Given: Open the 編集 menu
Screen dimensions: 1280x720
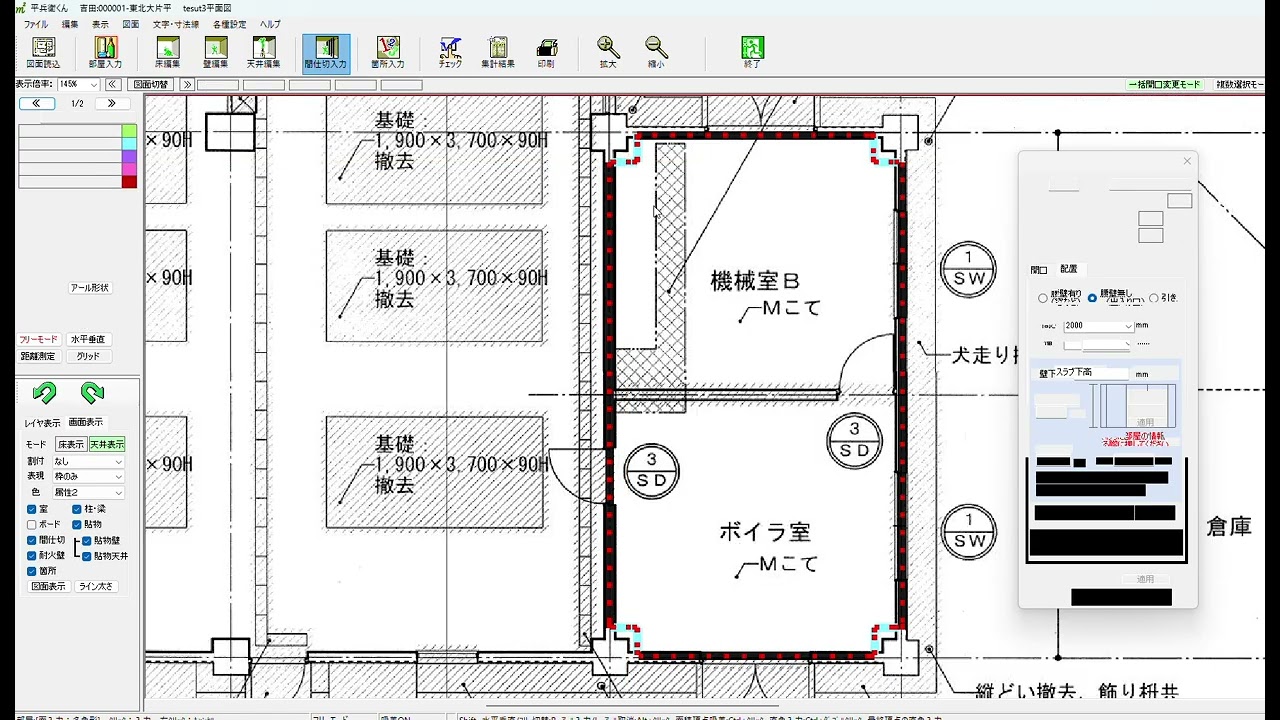Looking at the screenshot, I should click(70, 24).
